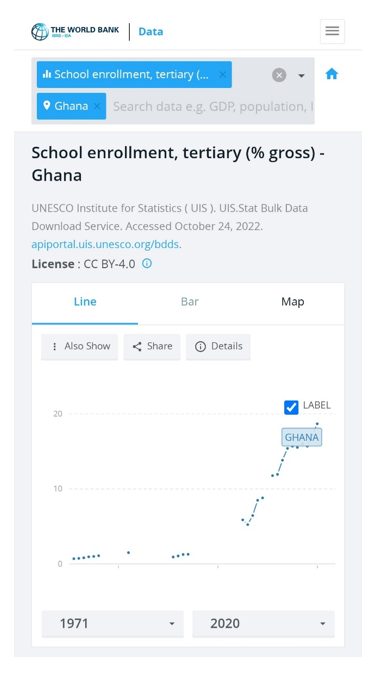Image resolution: width=368 pixels, height=677 pixels.
Task: Remove the Ghana country tag
Action: pyautogui.click(x=97, y=106)
